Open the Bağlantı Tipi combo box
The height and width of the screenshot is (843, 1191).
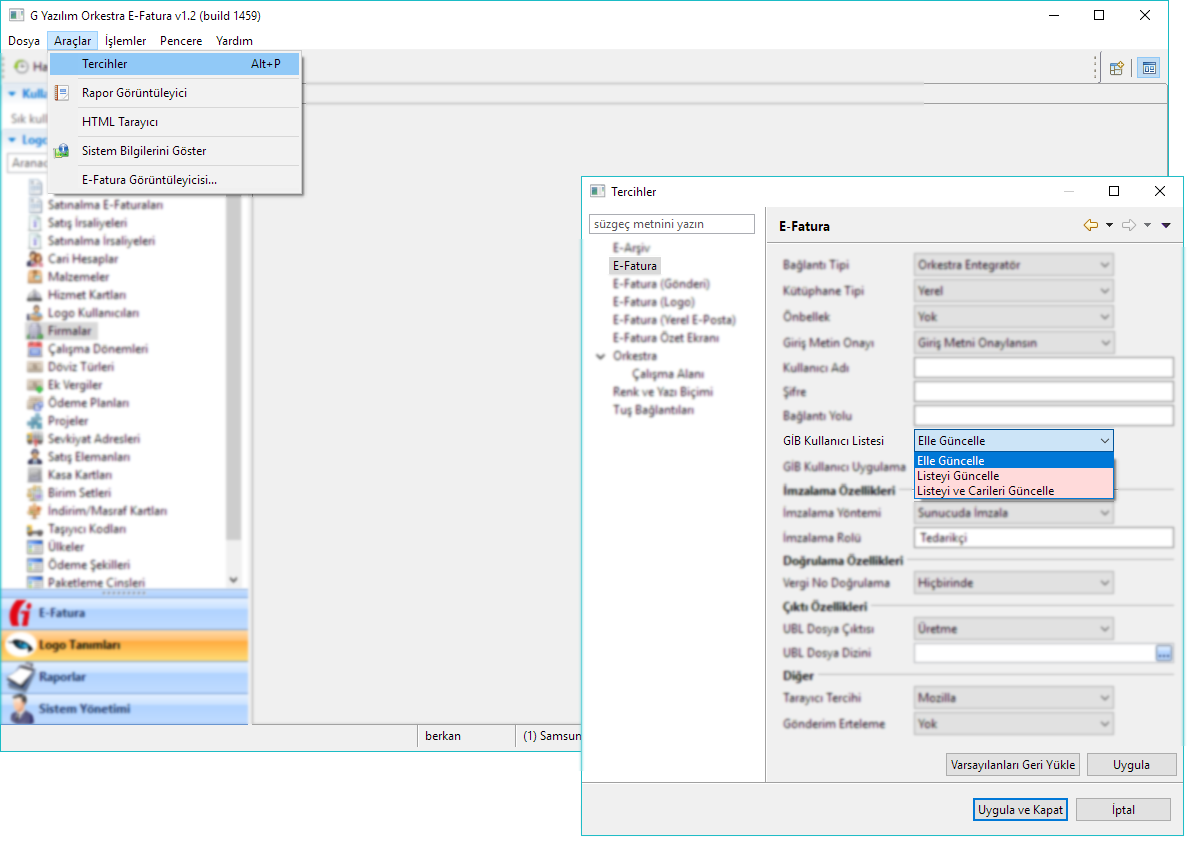tap(1013, 265)
